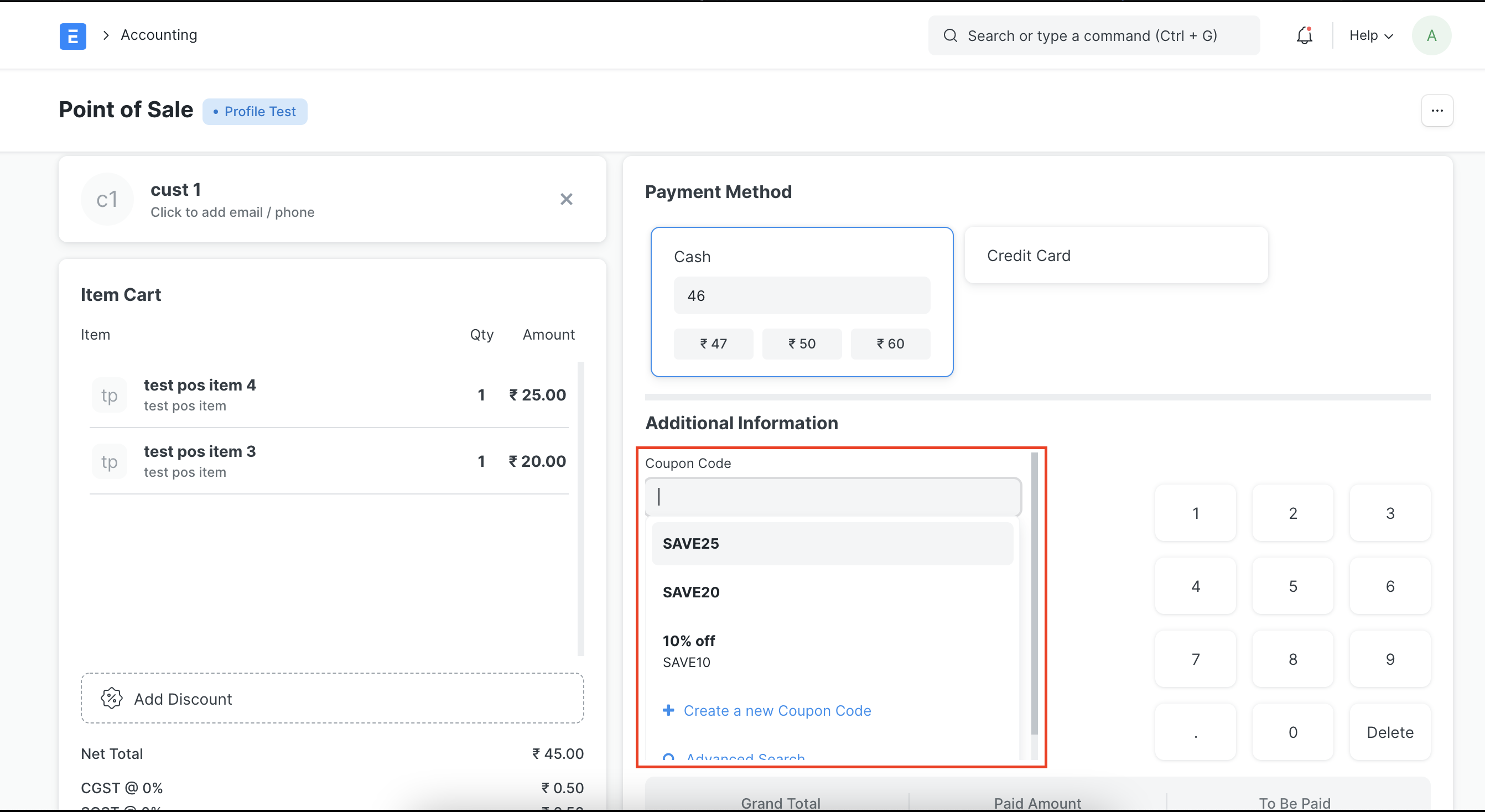Screen dimensions: 1485x812
Task: Click the settings gear on Add Discount
Action: [111, 699]
